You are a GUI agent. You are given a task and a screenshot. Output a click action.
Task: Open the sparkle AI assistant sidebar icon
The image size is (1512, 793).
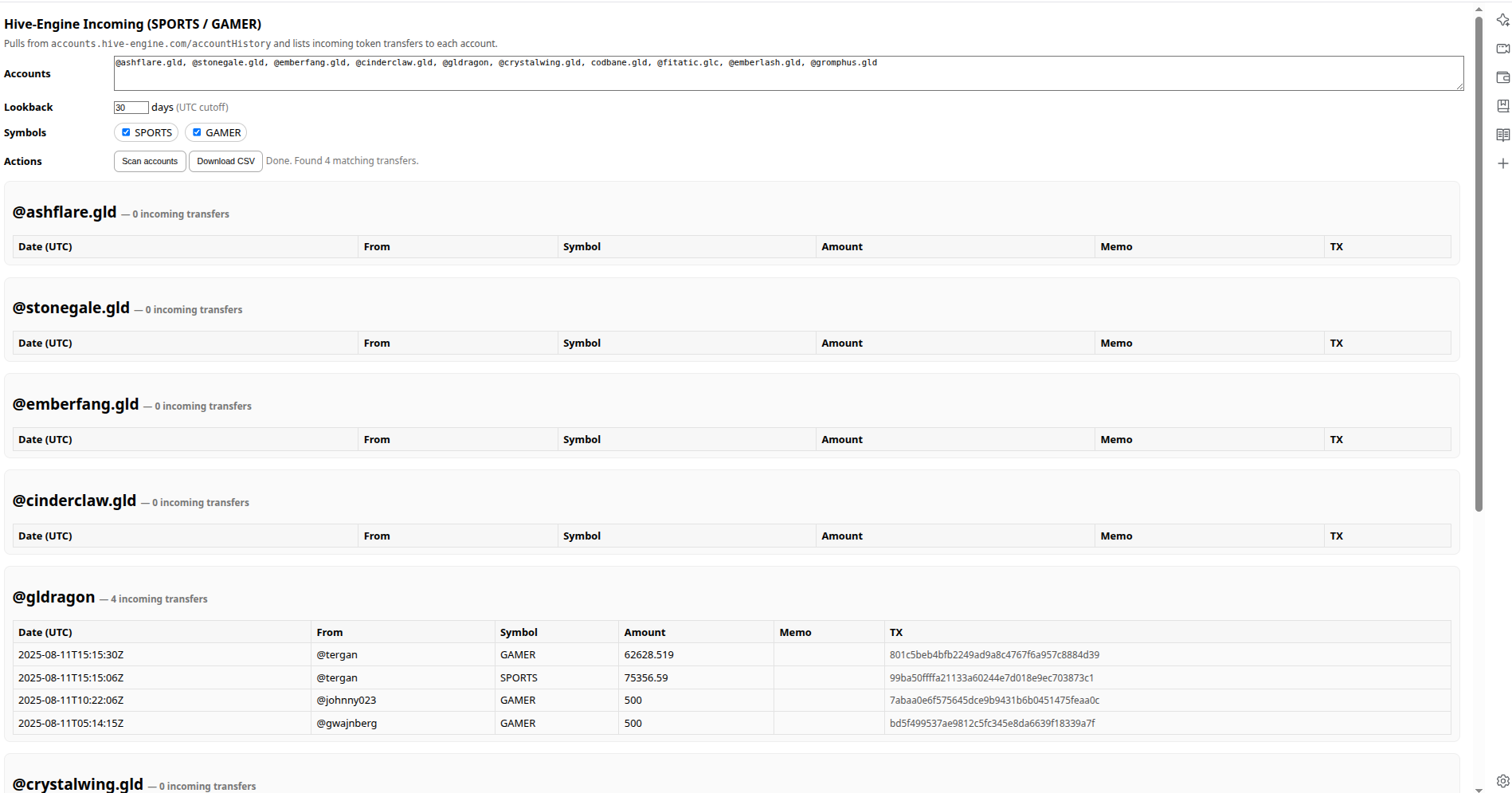[1502, 20]
